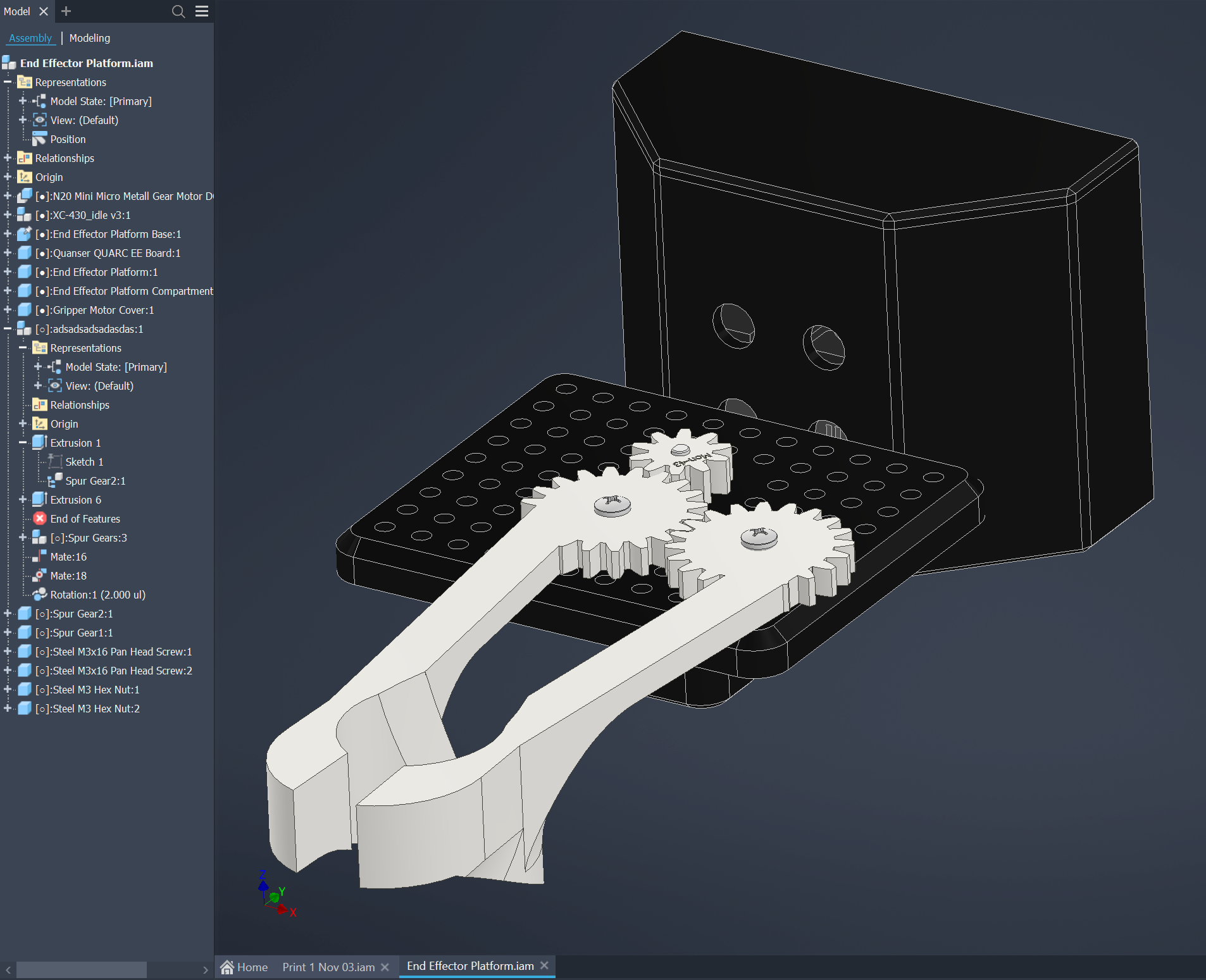This screenshot has height=980, width=1206.
Task: Select the Sketch 1 icon under Extrusion 1
Action: 54,461
